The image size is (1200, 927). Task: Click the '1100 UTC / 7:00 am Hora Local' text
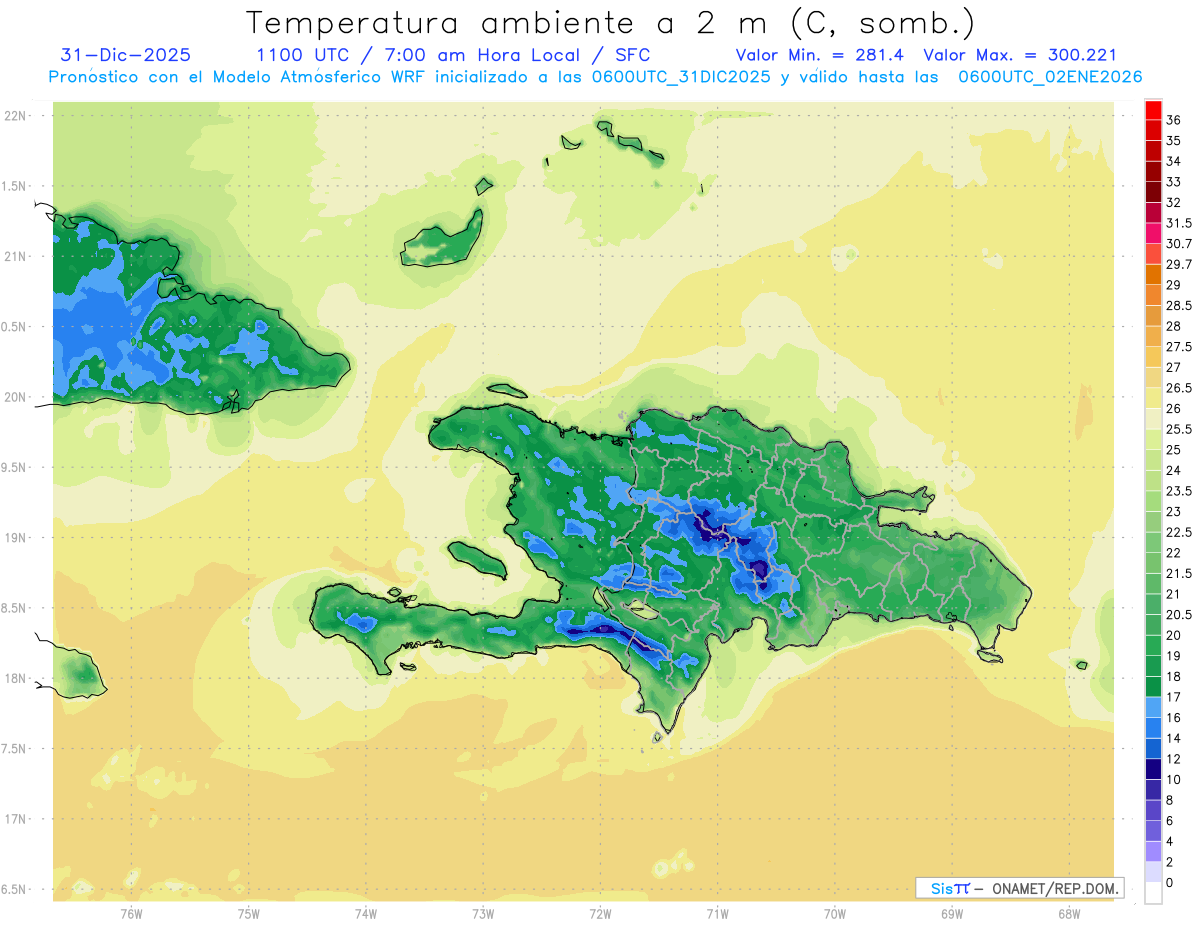420,55
